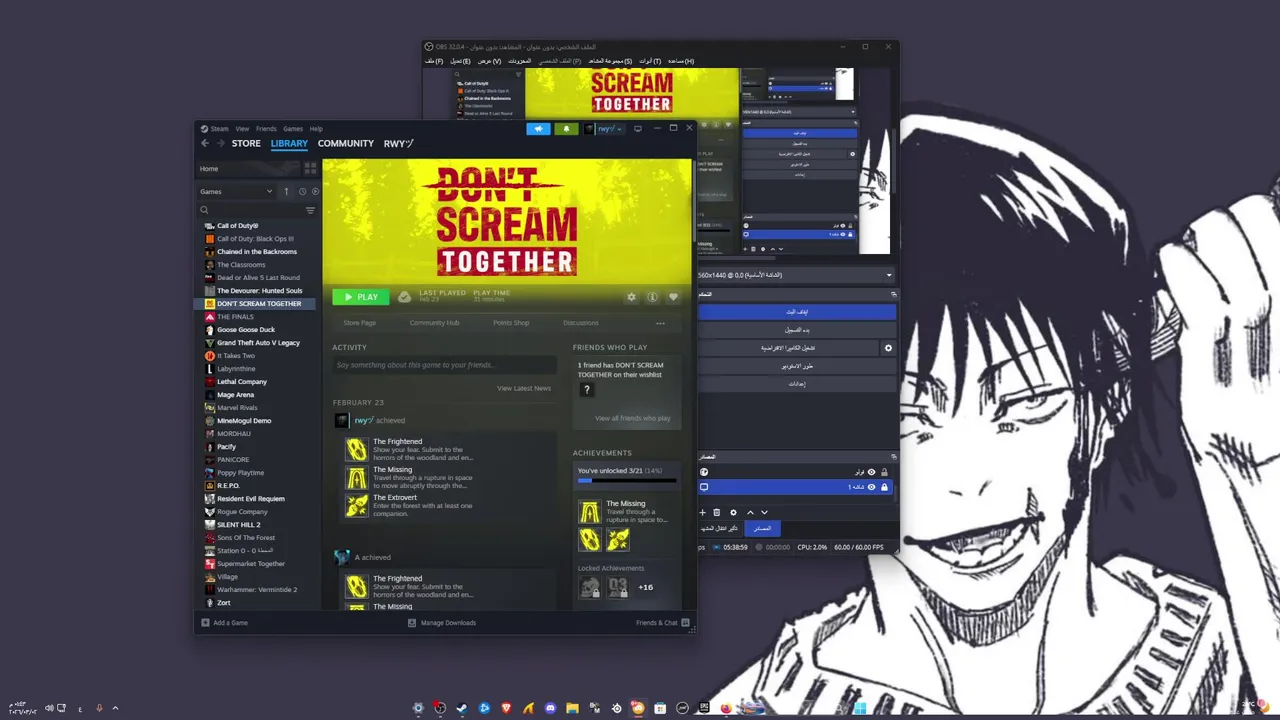Go to the COMMUNITY tab

pyautogui.click(x=346, y=143)
